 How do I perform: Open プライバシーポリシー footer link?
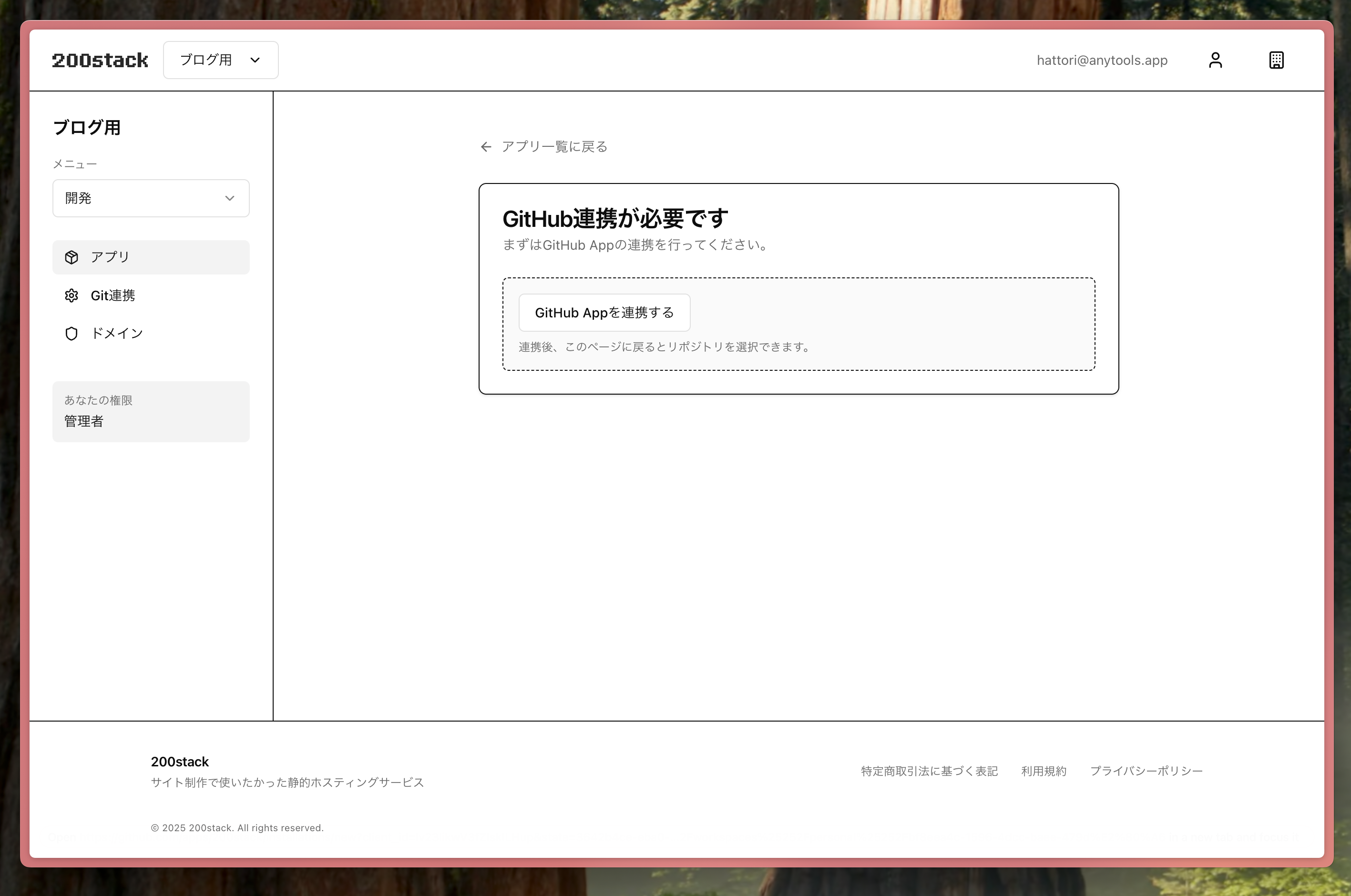click(1146, 771)
